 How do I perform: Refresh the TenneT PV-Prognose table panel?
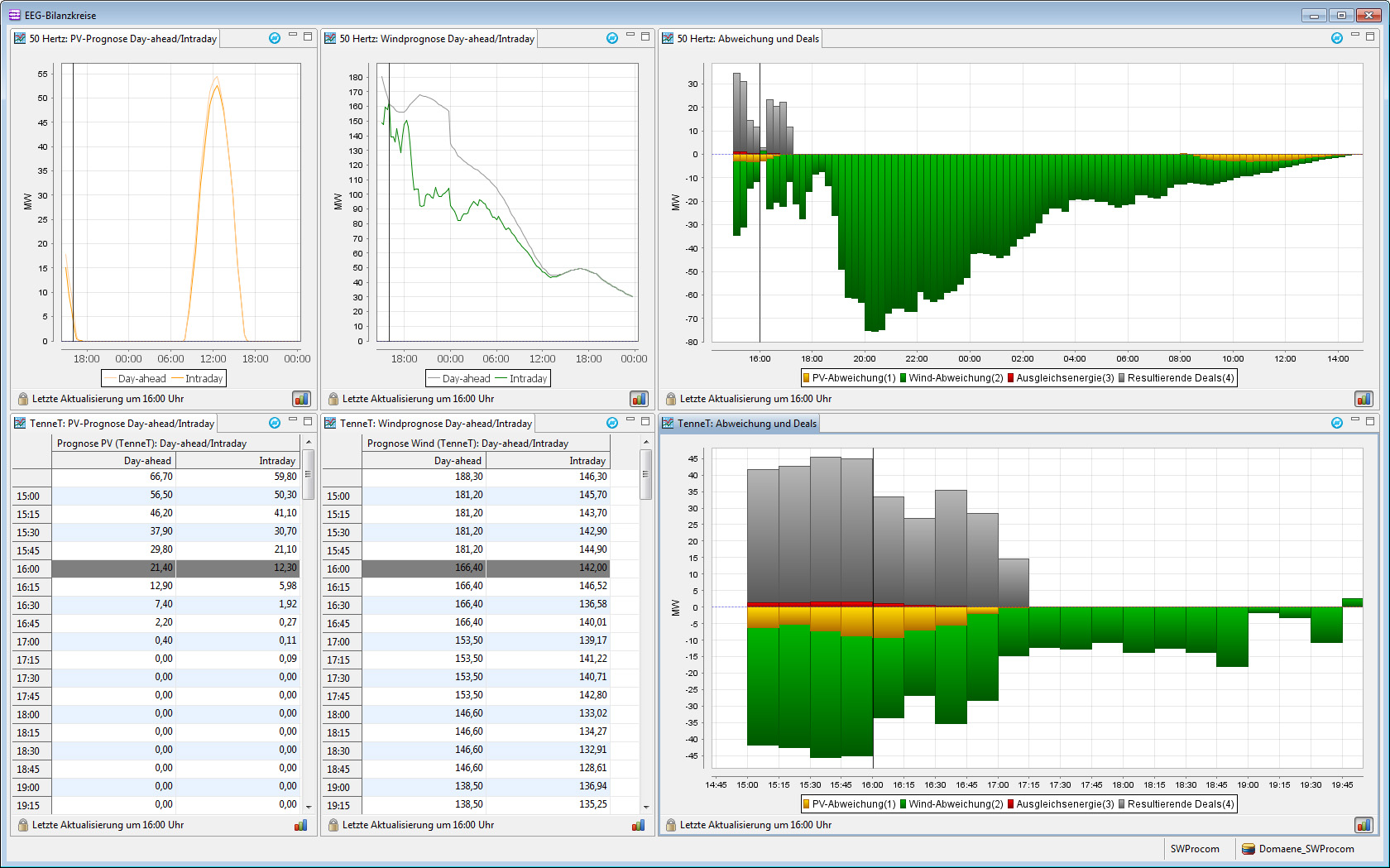(275, 423)
